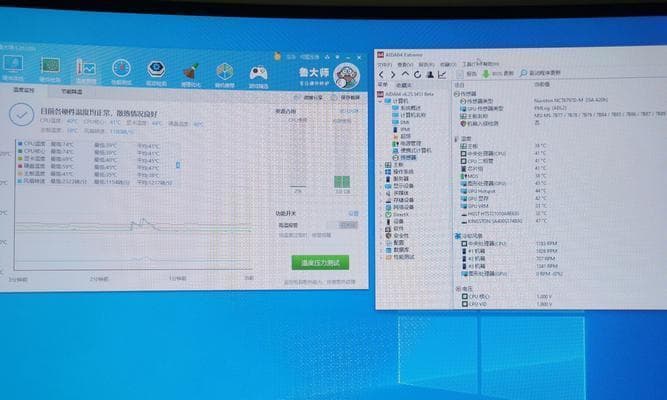This screenshot has height=400, width=667.
Task: Open 文件 menu in AIDA64
Action: click(x=384, y=65)
